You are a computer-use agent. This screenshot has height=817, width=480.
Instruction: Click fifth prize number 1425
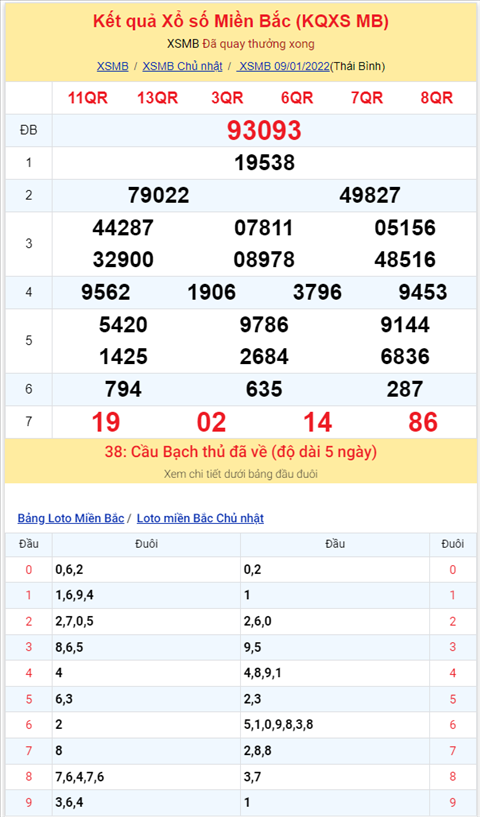123,357
